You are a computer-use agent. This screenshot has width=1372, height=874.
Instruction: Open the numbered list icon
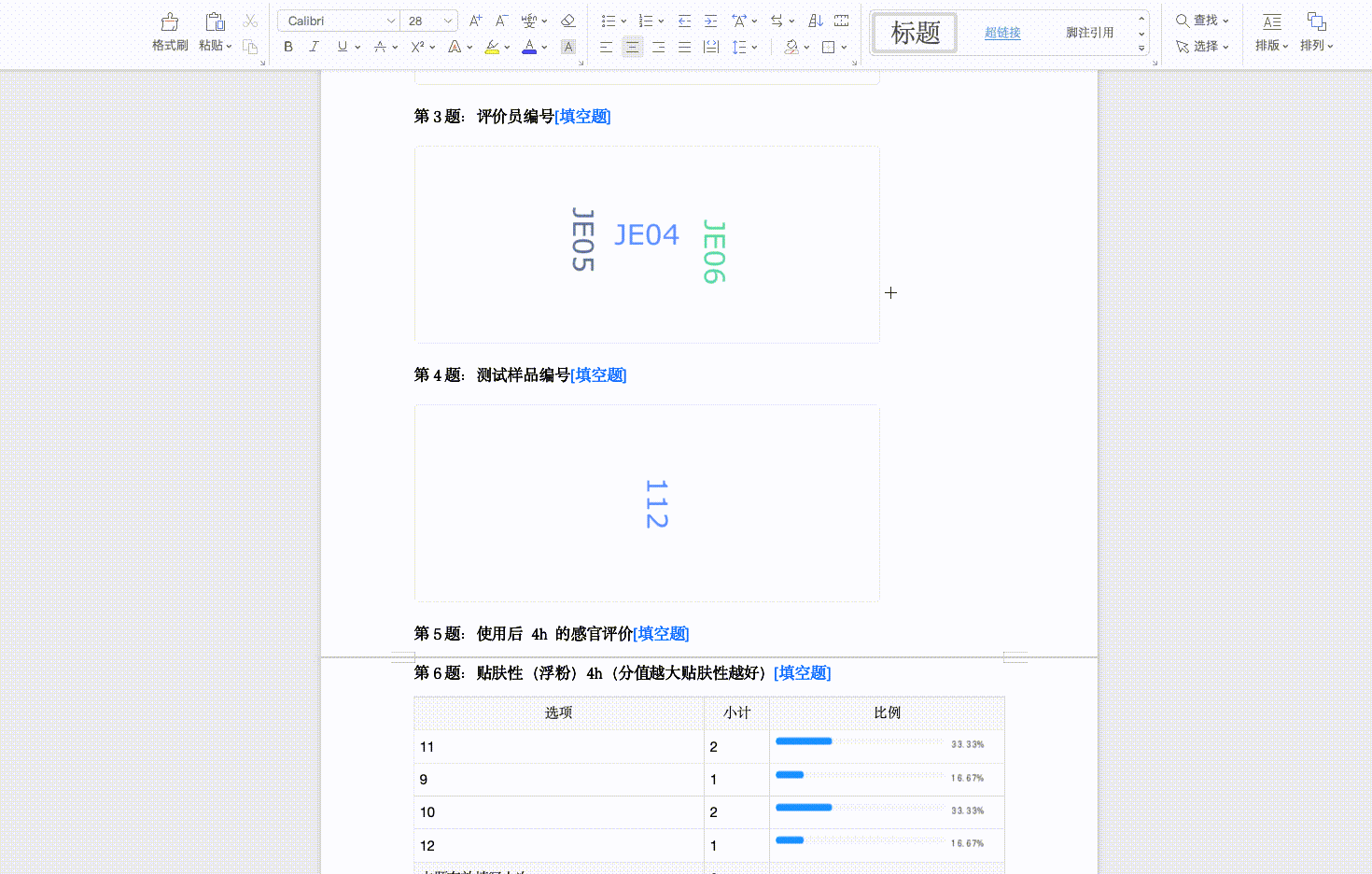pyautogui.click(x=646, y=21)
